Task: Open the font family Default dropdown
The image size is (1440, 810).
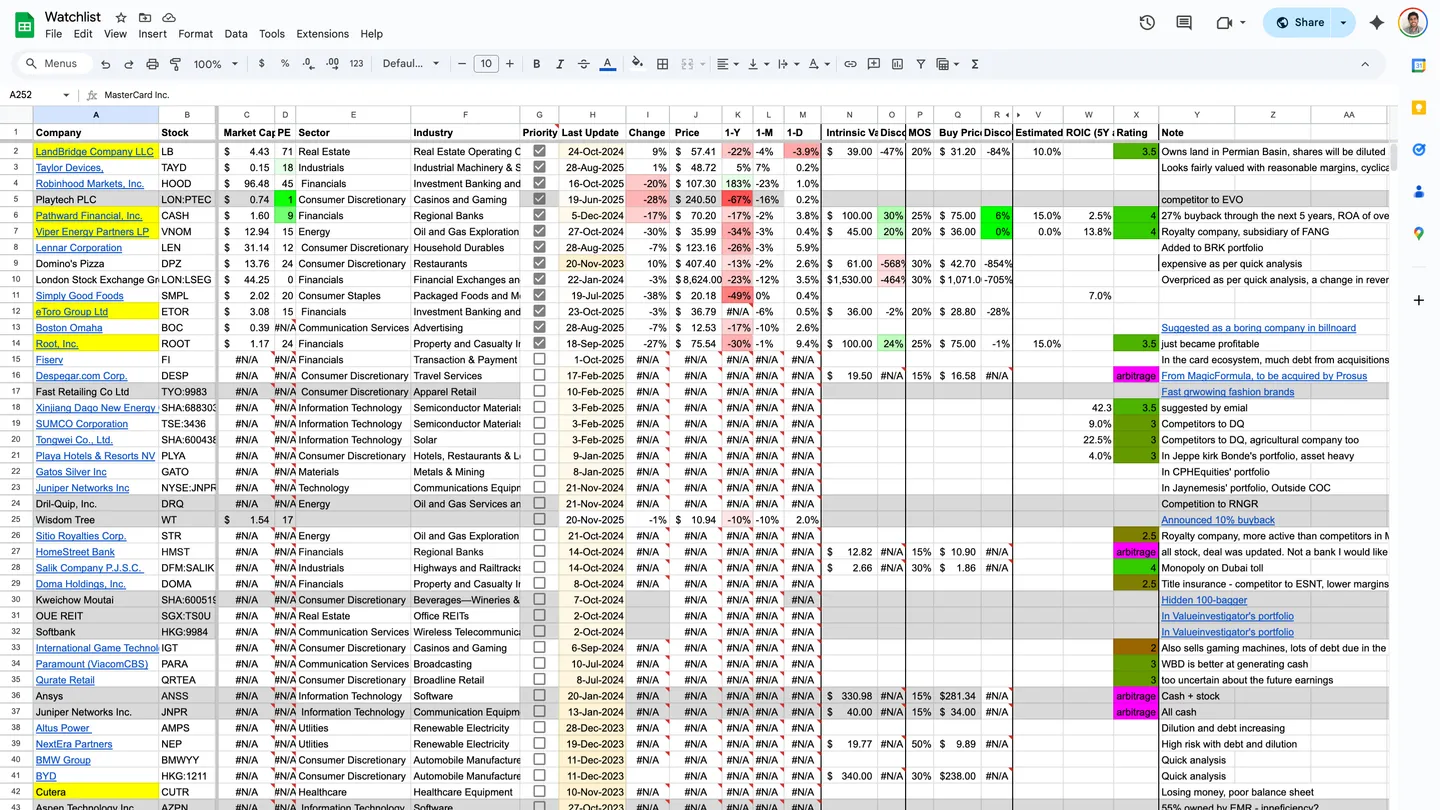Action: click(410, 64)
